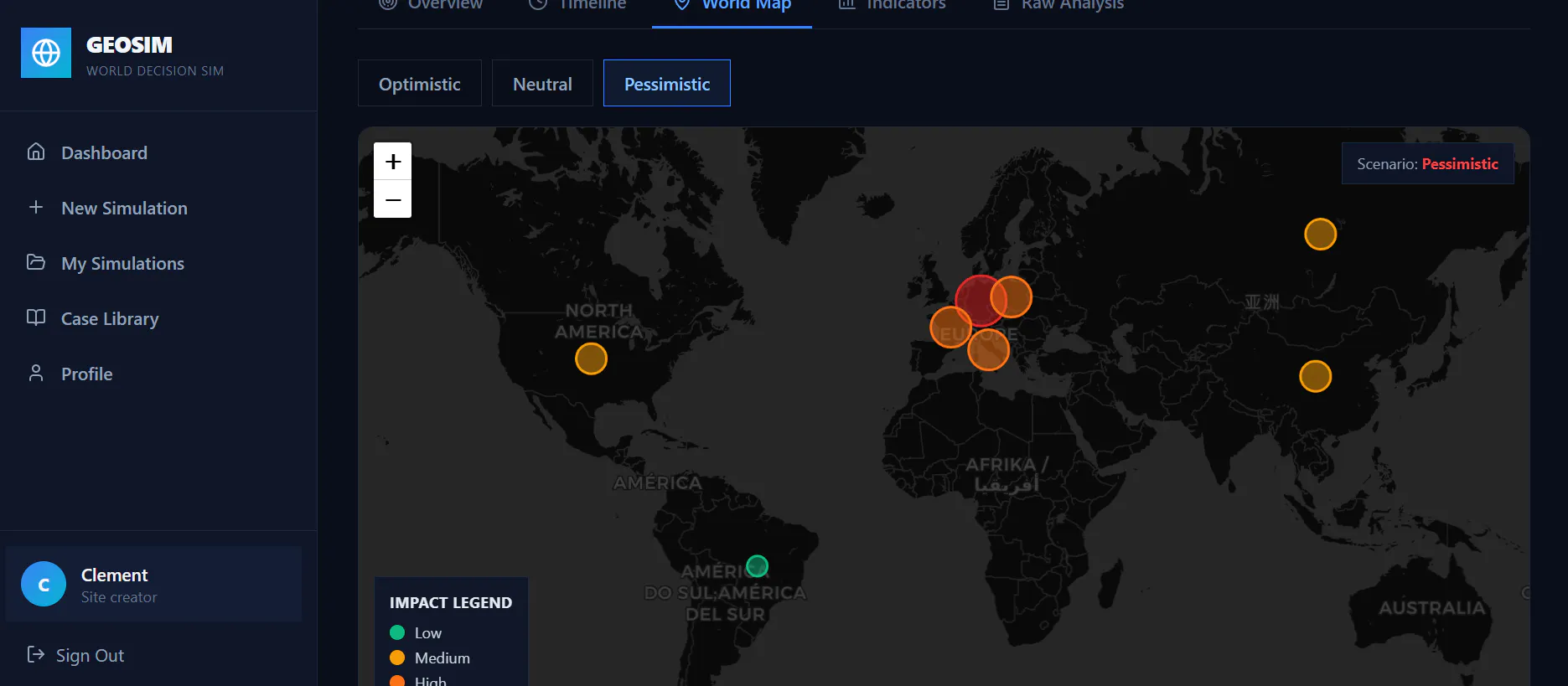Screen dimensions: 1568x686
Task: Zoom out the map with minus button
Action: 392,199
